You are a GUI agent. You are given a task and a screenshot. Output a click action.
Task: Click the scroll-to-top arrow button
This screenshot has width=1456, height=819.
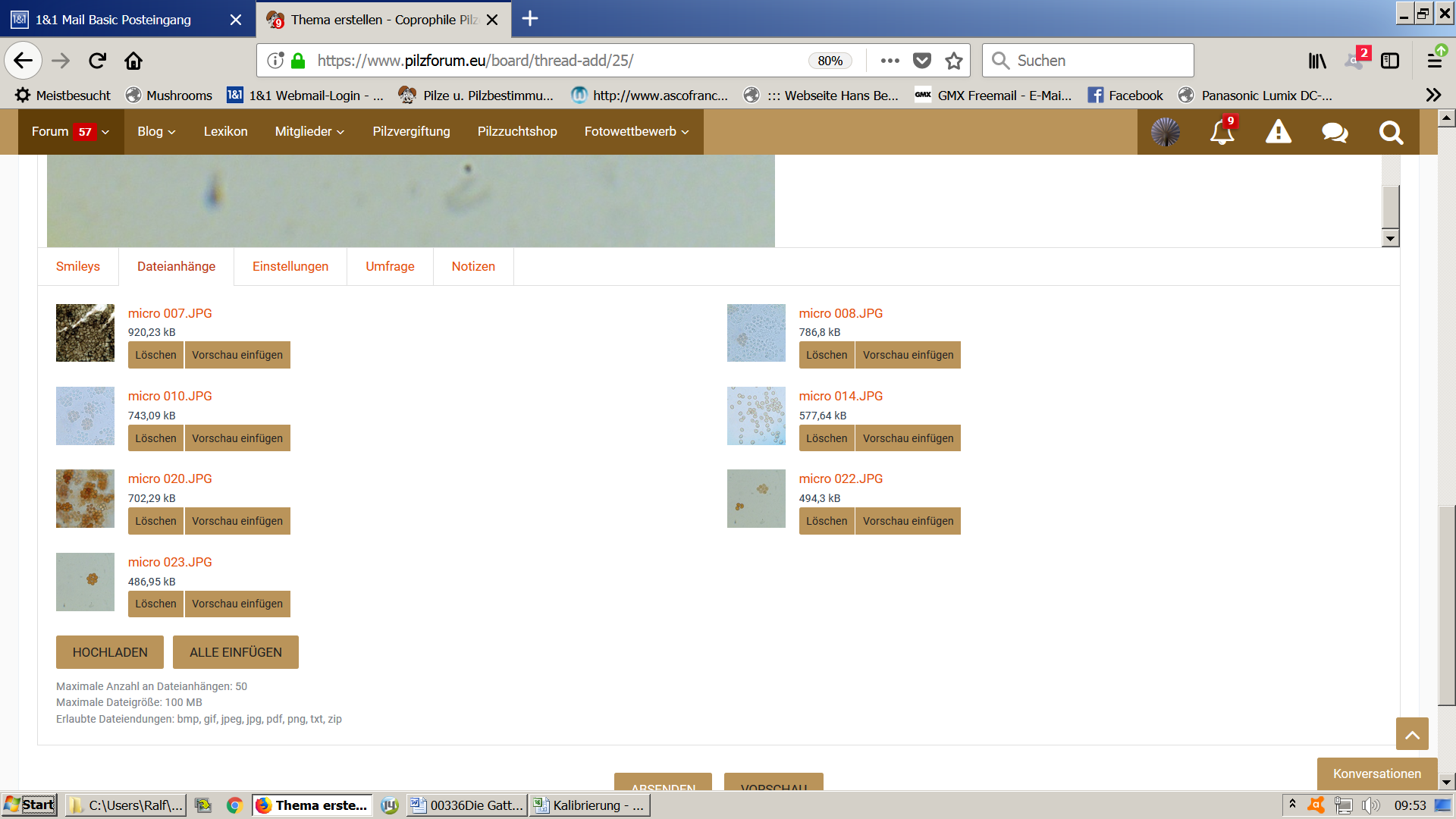pyautogui.click(x=1411, y=734)
